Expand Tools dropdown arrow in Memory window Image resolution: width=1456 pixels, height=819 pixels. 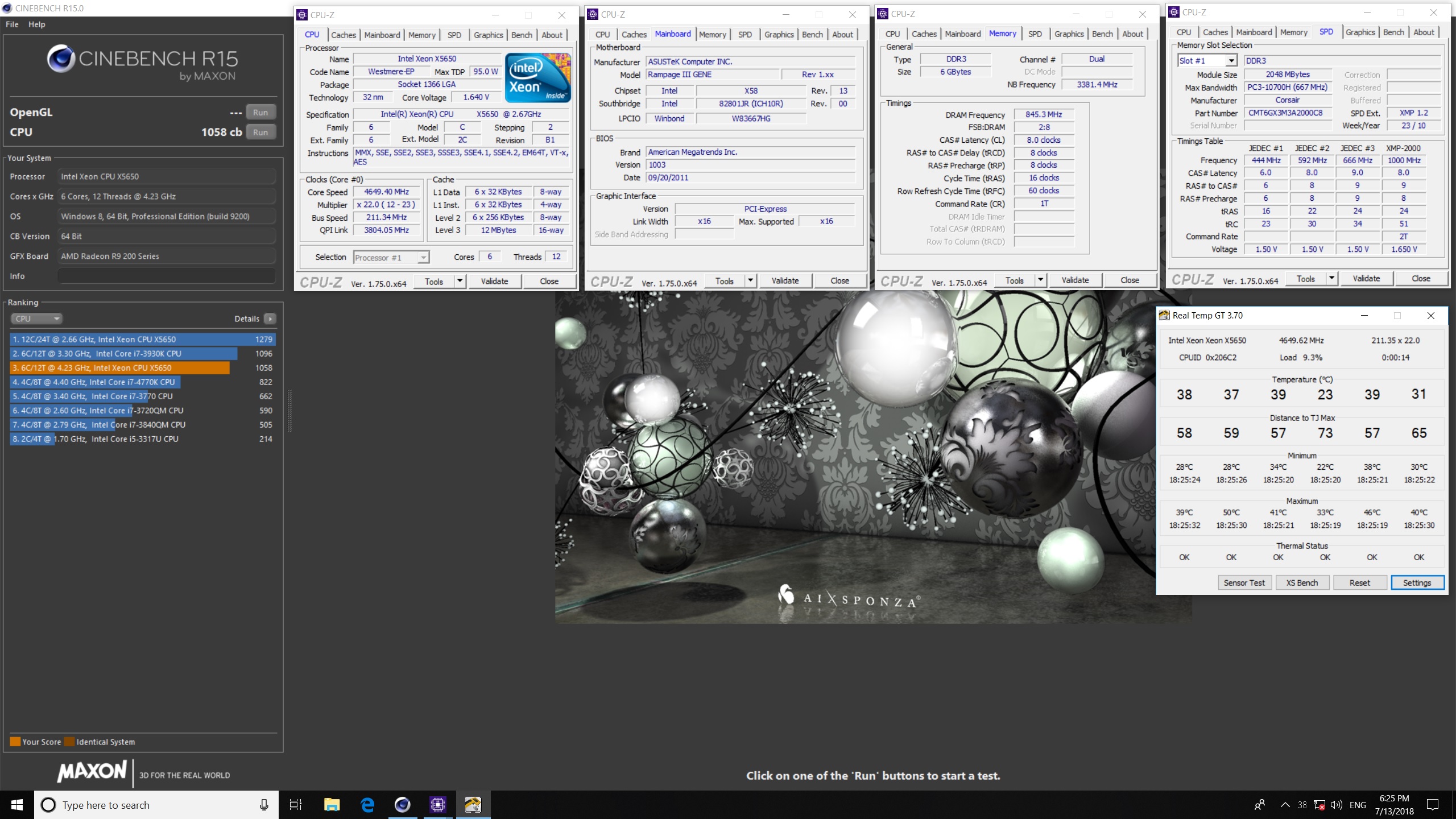click(x=1040, y=280)
